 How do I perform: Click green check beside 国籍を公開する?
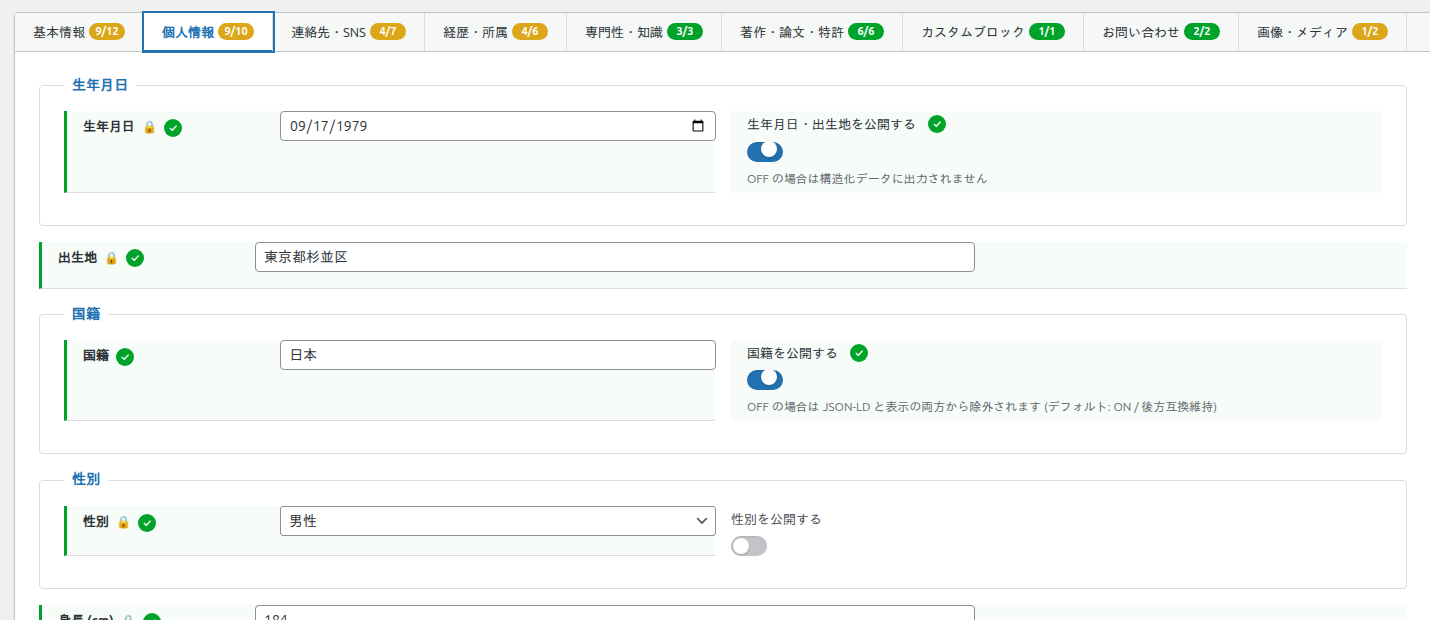click(x=859, y=353)
